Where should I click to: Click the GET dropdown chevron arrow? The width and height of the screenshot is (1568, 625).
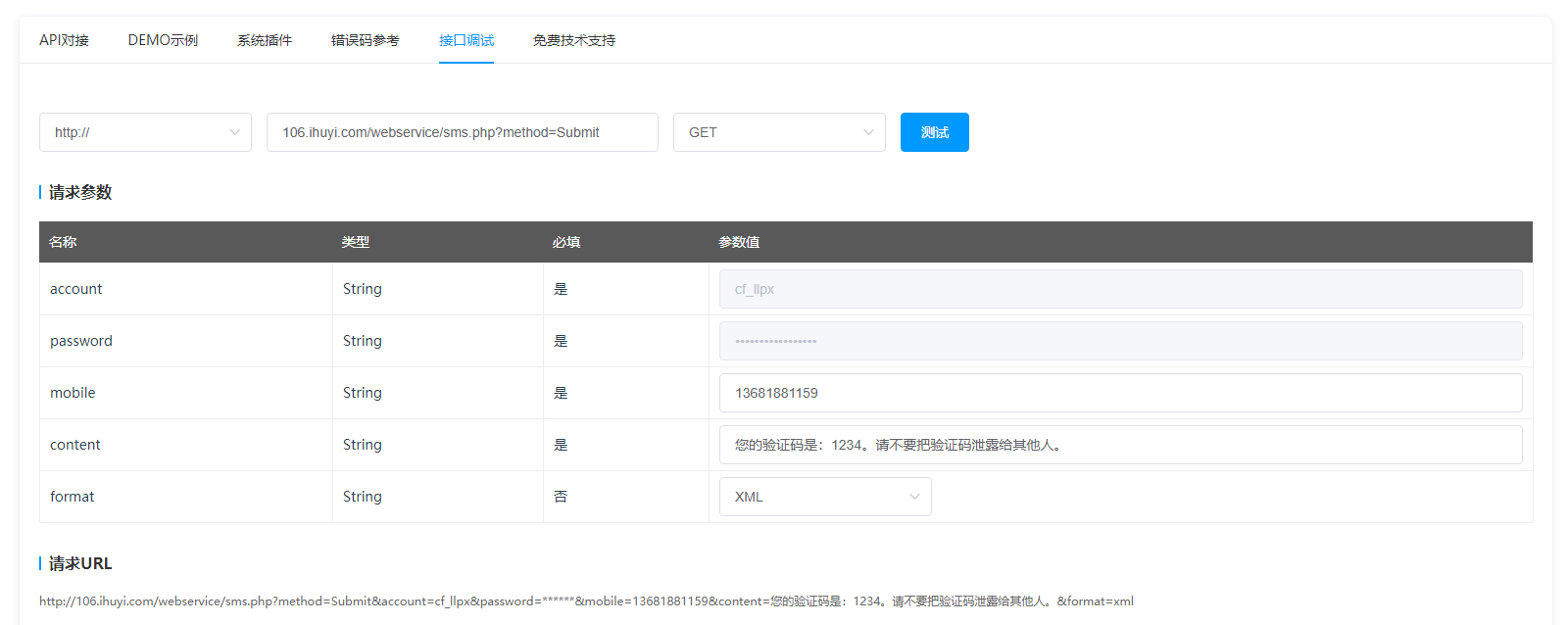[868, 132]
